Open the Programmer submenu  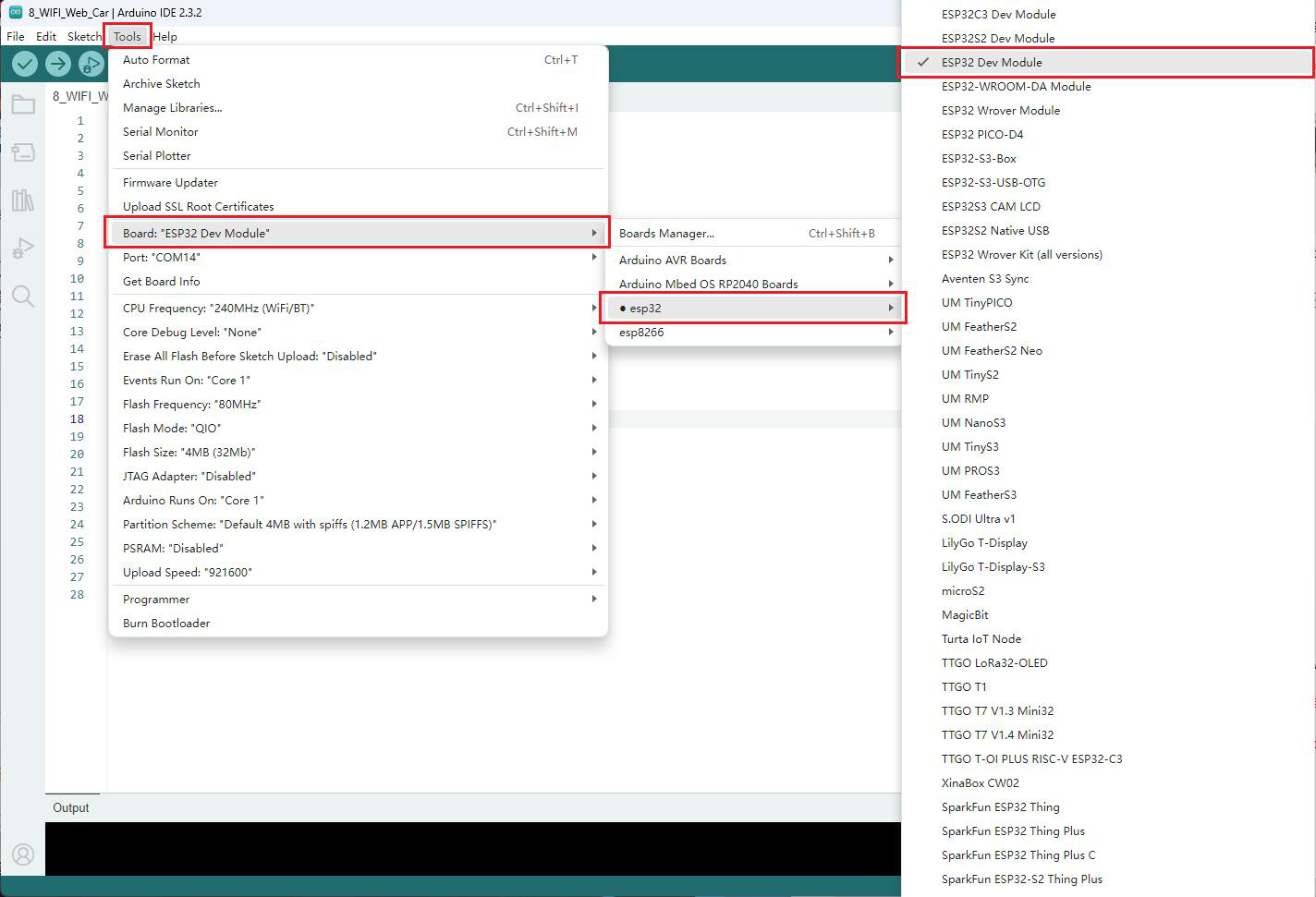click(359, 599)
